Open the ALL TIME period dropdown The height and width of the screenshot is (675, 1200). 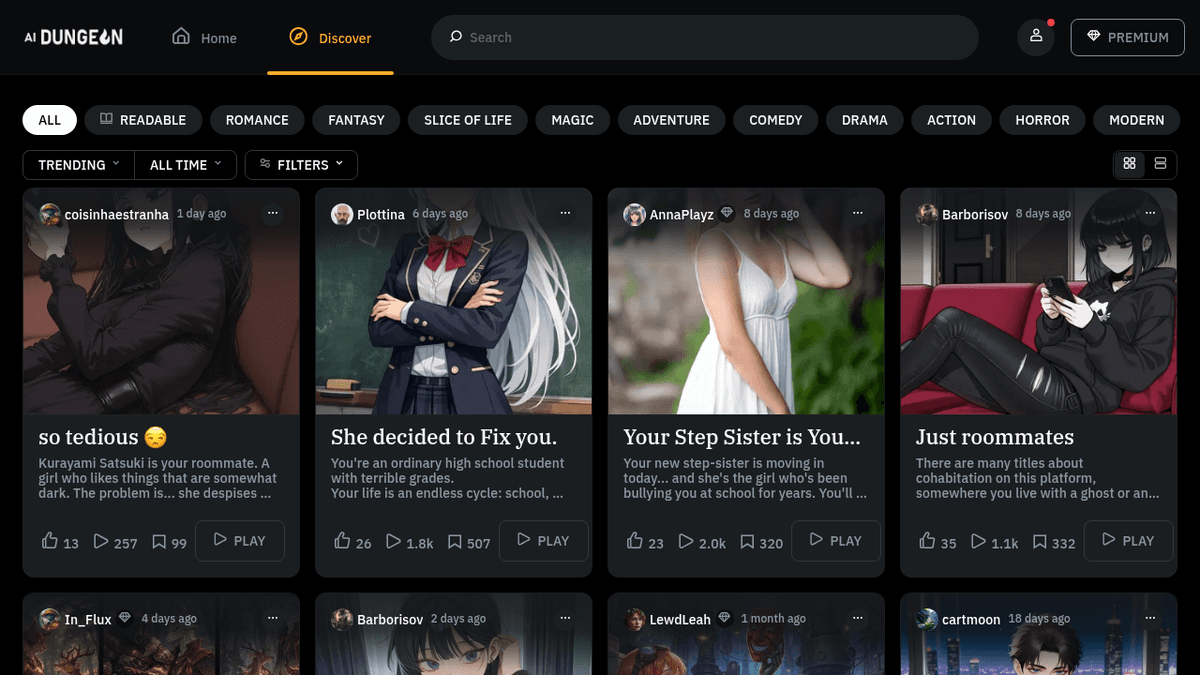[185, 165]
